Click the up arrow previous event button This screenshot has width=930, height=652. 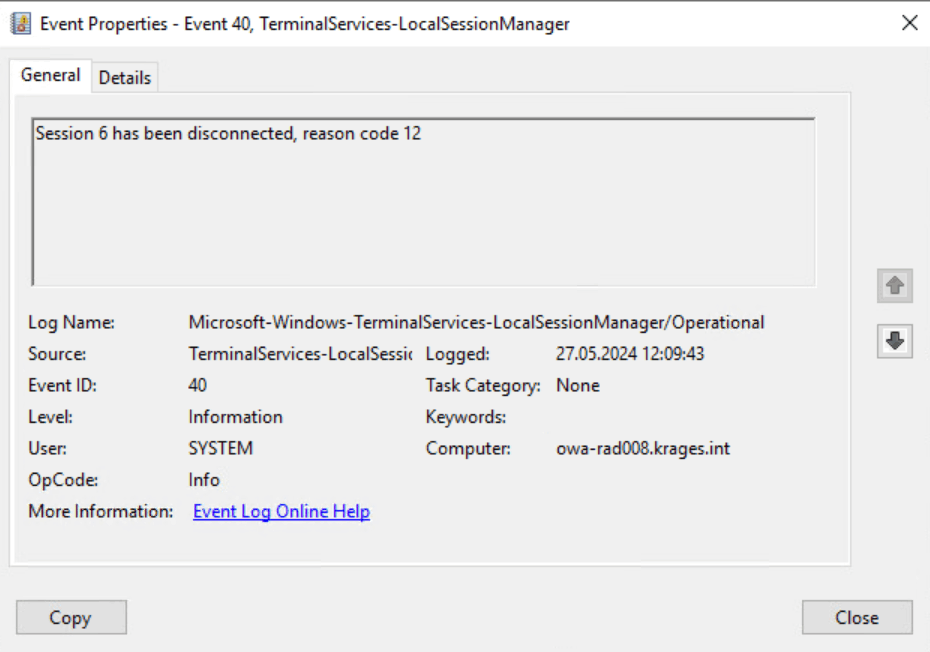pos(894,286)
